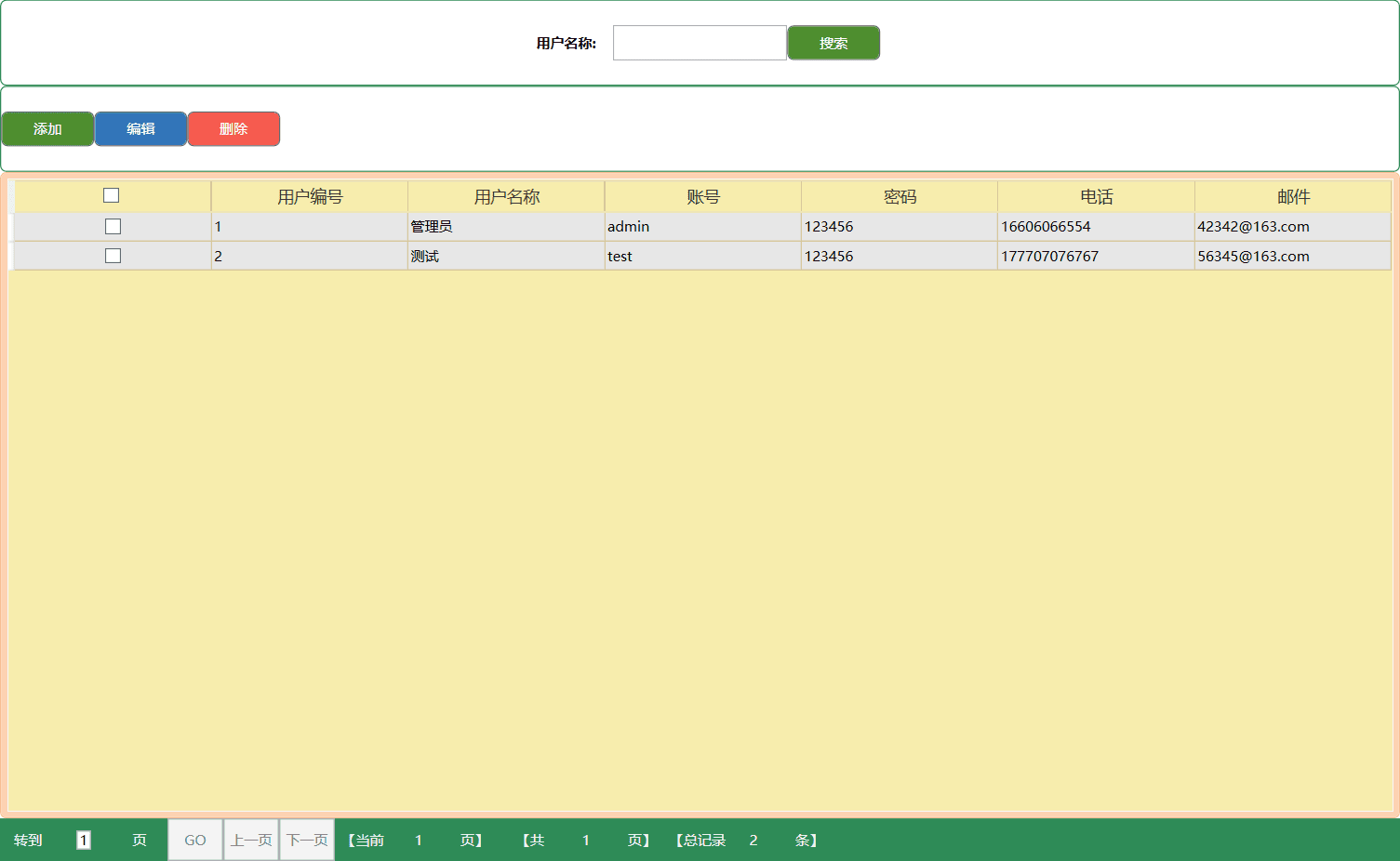Screen dimensions: 1400x861
Task: Focus the page number input after 转到
Action: [x=84, y=841]
